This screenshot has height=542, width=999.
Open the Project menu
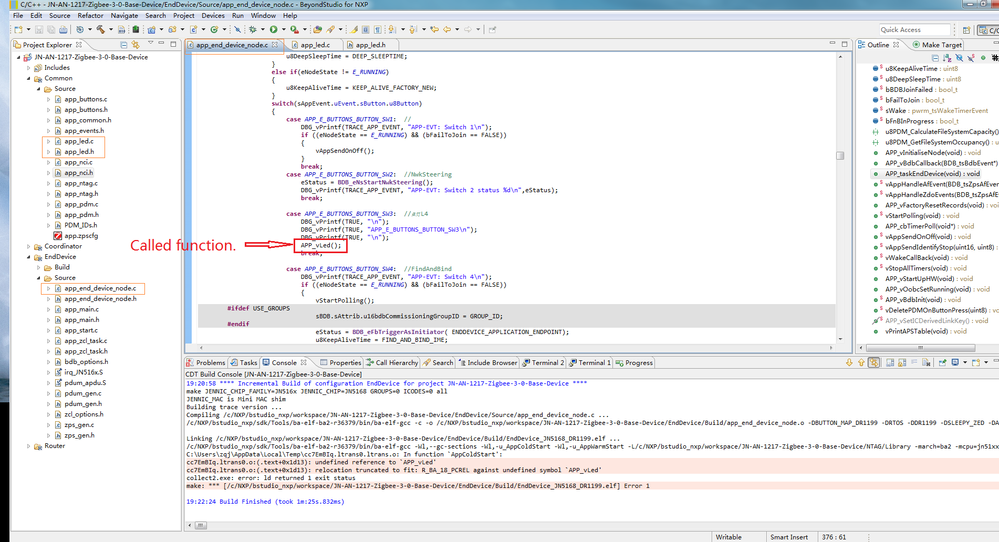183,15
